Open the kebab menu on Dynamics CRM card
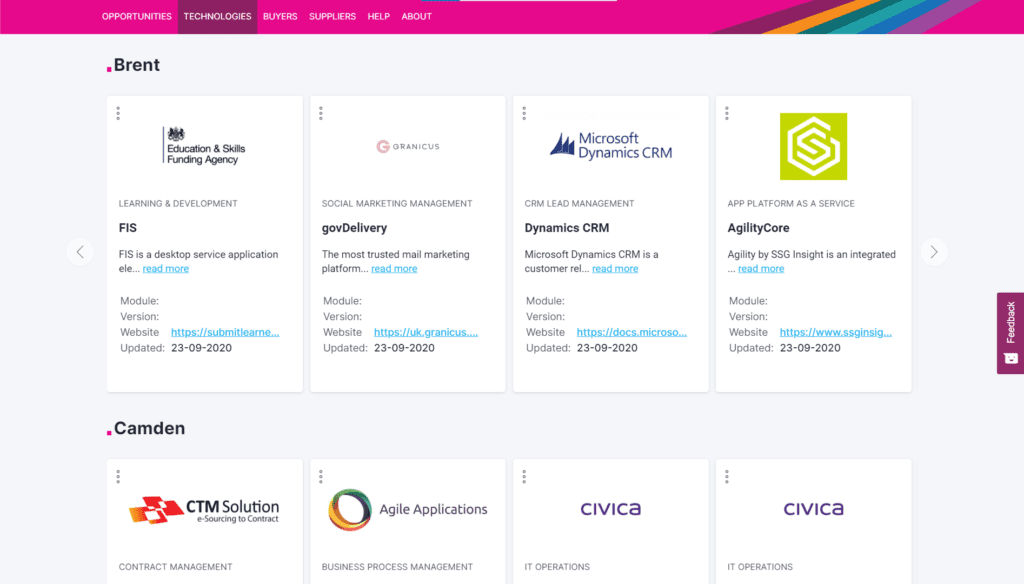The image size is (1024, 584). click(x=524, y=113)
